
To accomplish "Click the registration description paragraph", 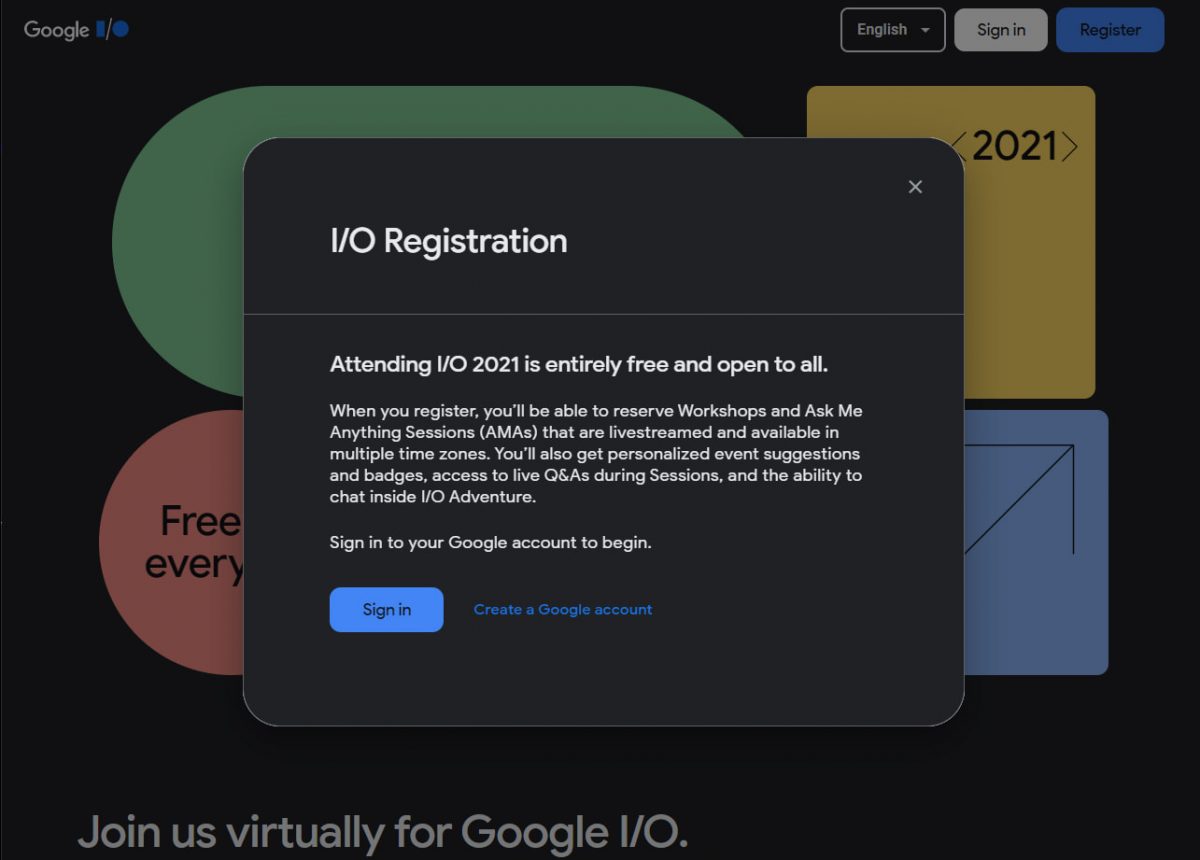I will [x=595, y=453].
